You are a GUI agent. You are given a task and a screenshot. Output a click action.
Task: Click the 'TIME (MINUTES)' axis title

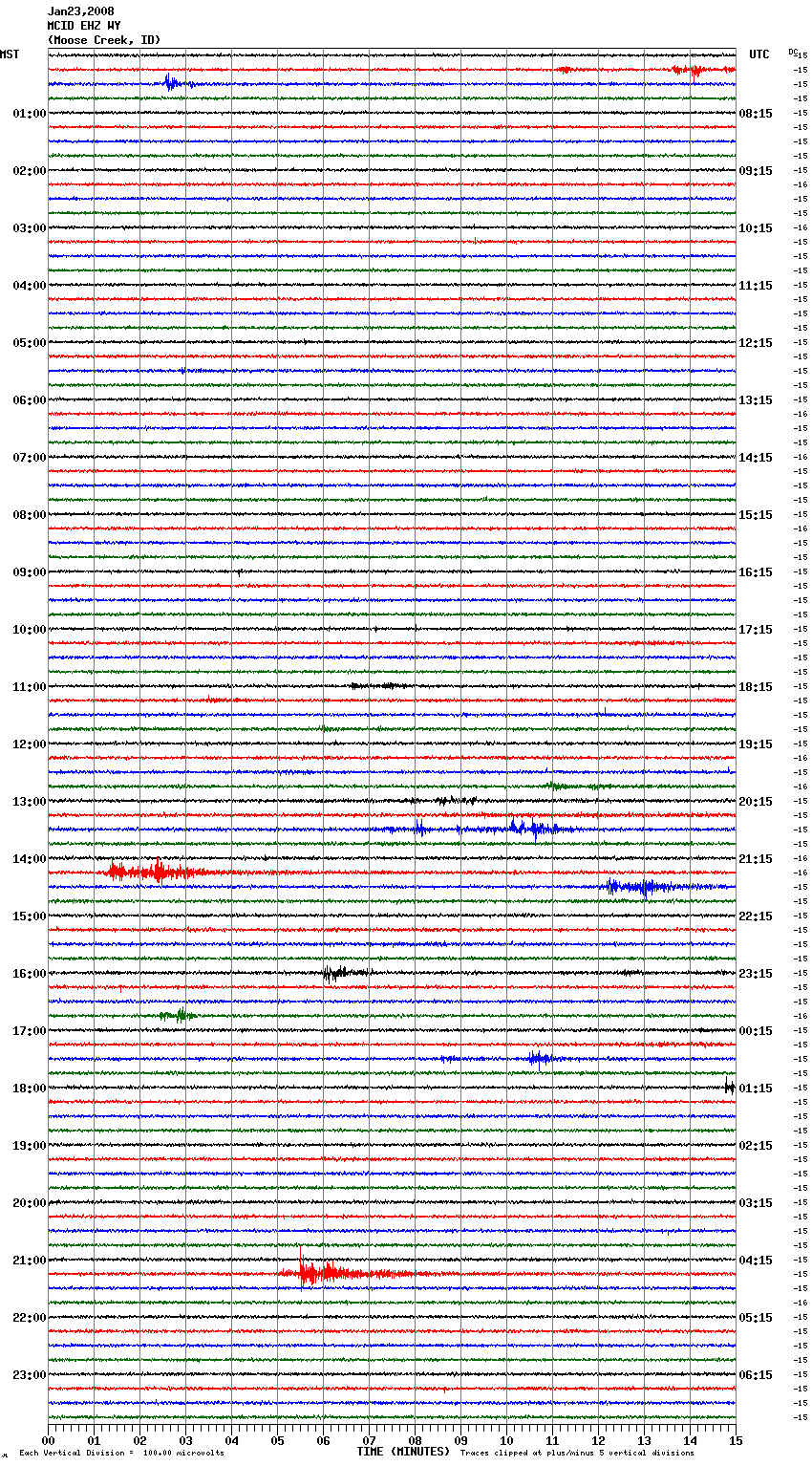pos(403,1452)
